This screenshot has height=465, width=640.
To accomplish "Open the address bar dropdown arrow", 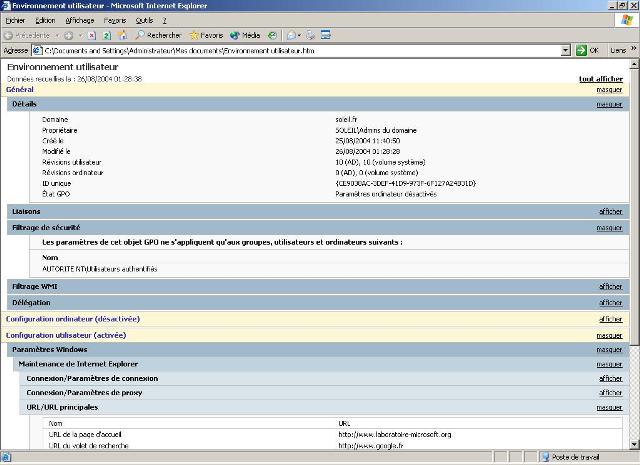I will (565, 50).
